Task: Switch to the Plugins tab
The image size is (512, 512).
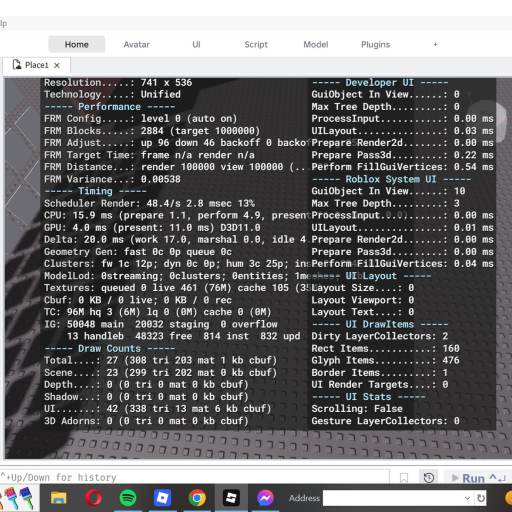Action: (x=375, y=44)
